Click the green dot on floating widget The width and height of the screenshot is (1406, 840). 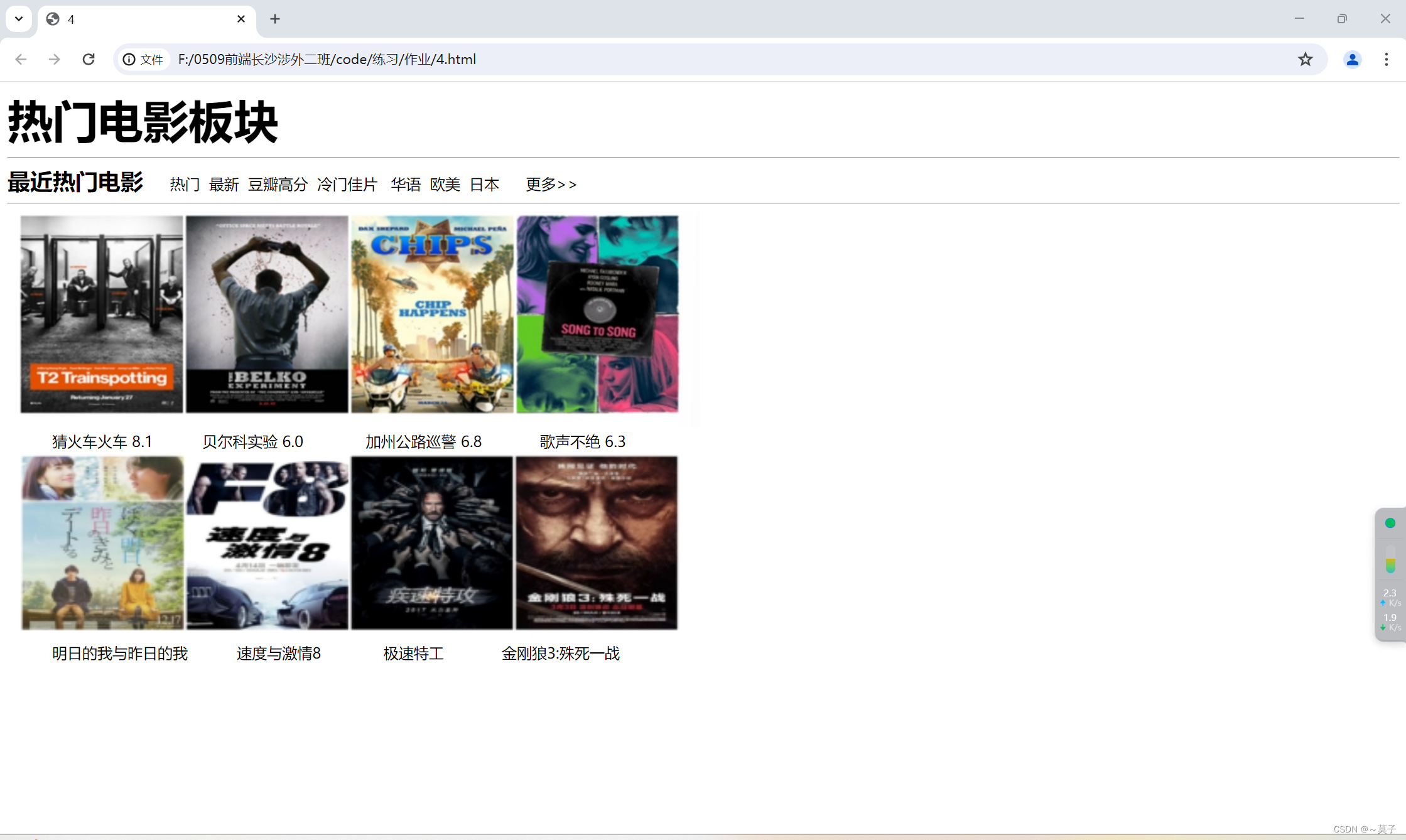(x=1390, y=523)
